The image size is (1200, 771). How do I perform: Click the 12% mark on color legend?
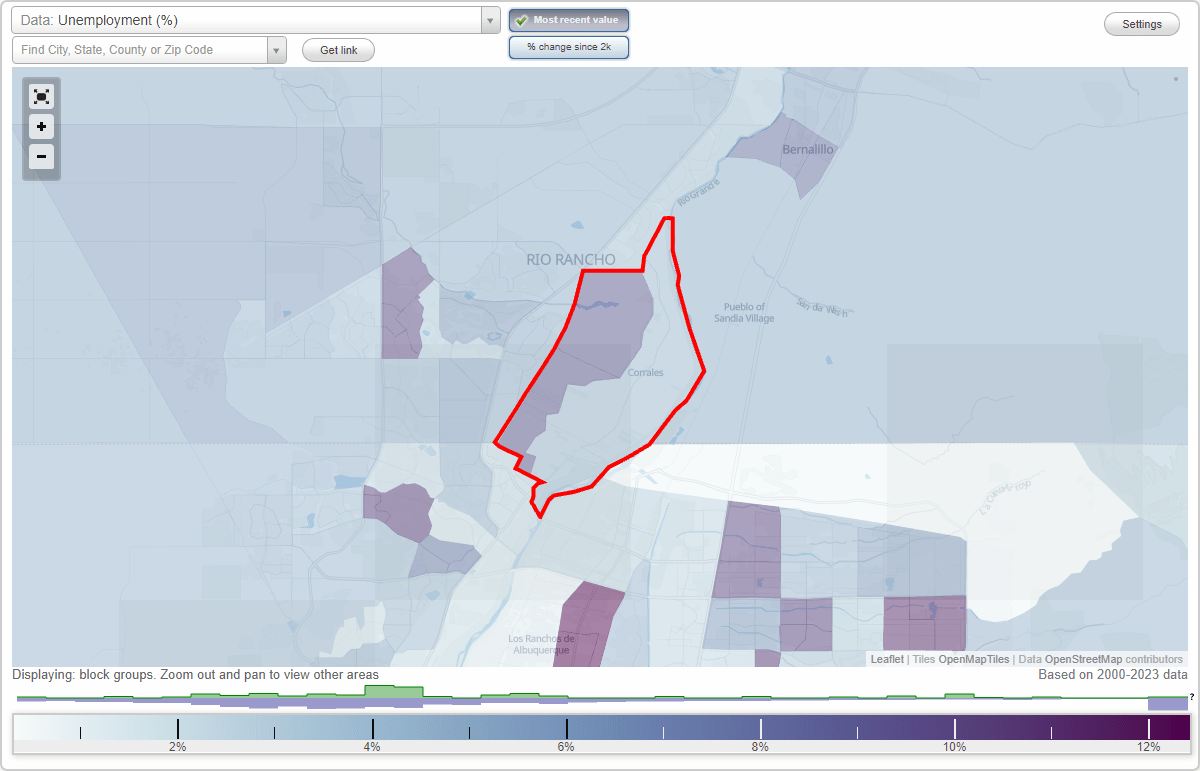pyautogui.click(x=1149, y=729)
